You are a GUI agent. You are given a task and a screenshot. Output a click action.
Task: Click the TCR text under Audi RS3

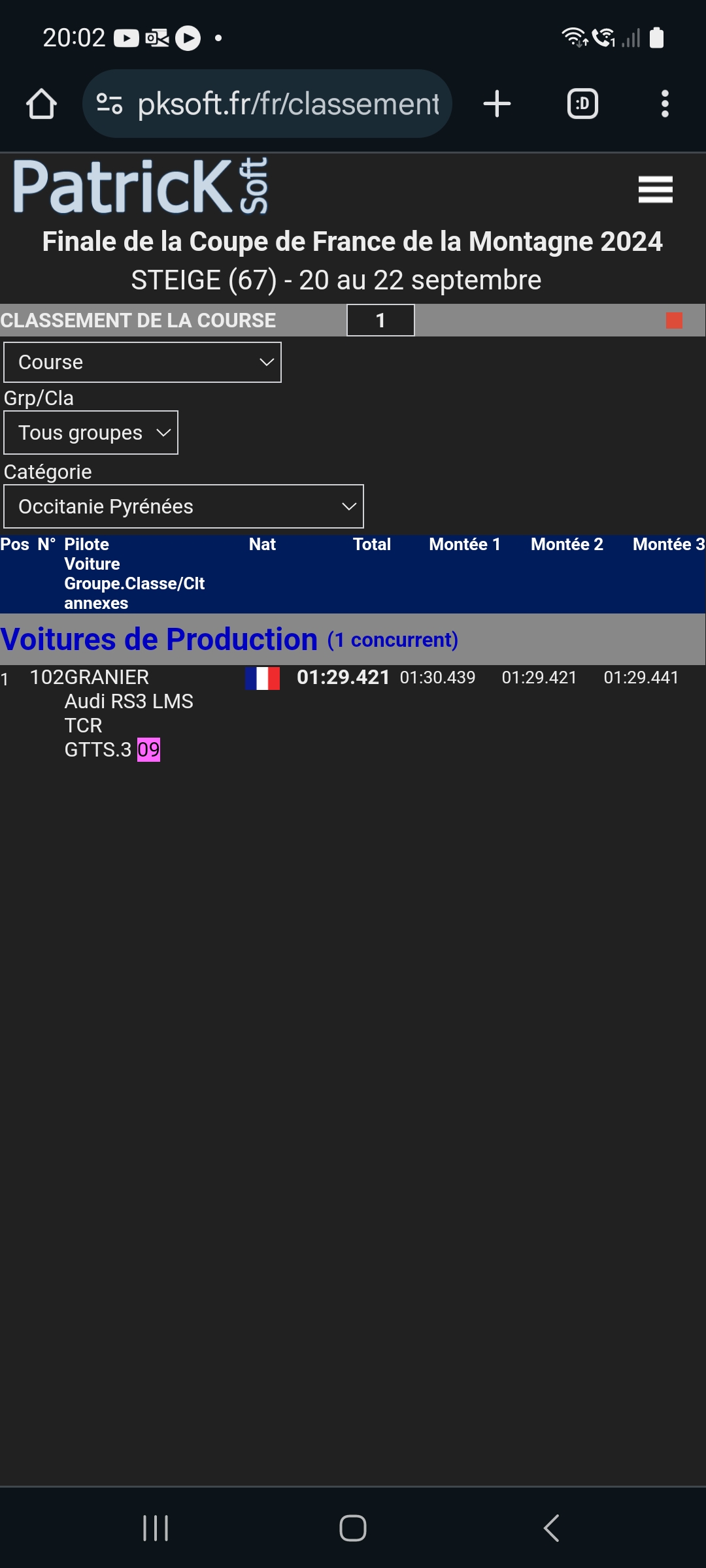83,725
